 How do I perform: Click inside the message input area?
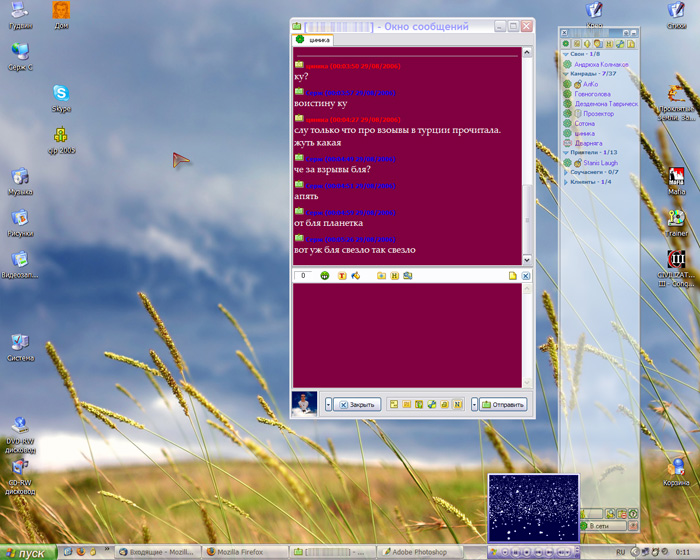click(x=407, y=335)
